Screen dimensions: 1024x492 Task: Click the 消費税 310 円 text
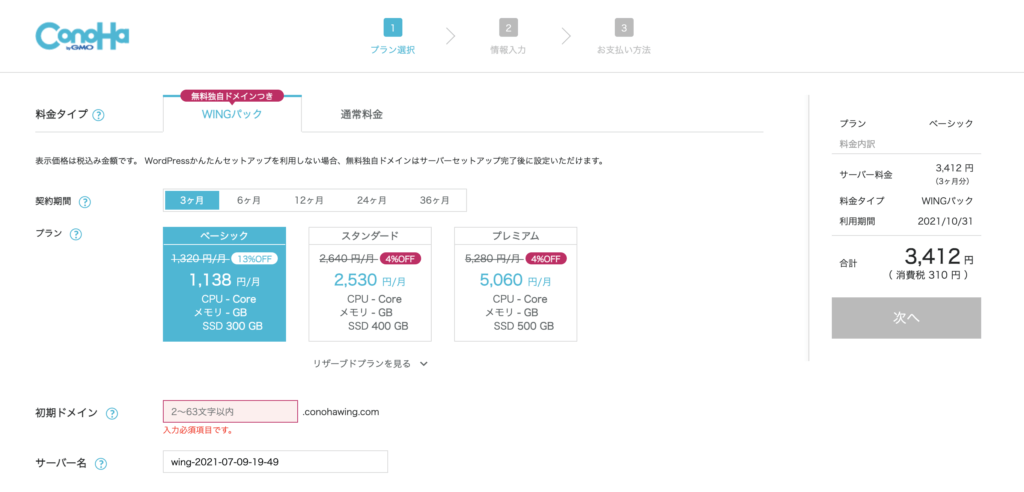[929, 276]
